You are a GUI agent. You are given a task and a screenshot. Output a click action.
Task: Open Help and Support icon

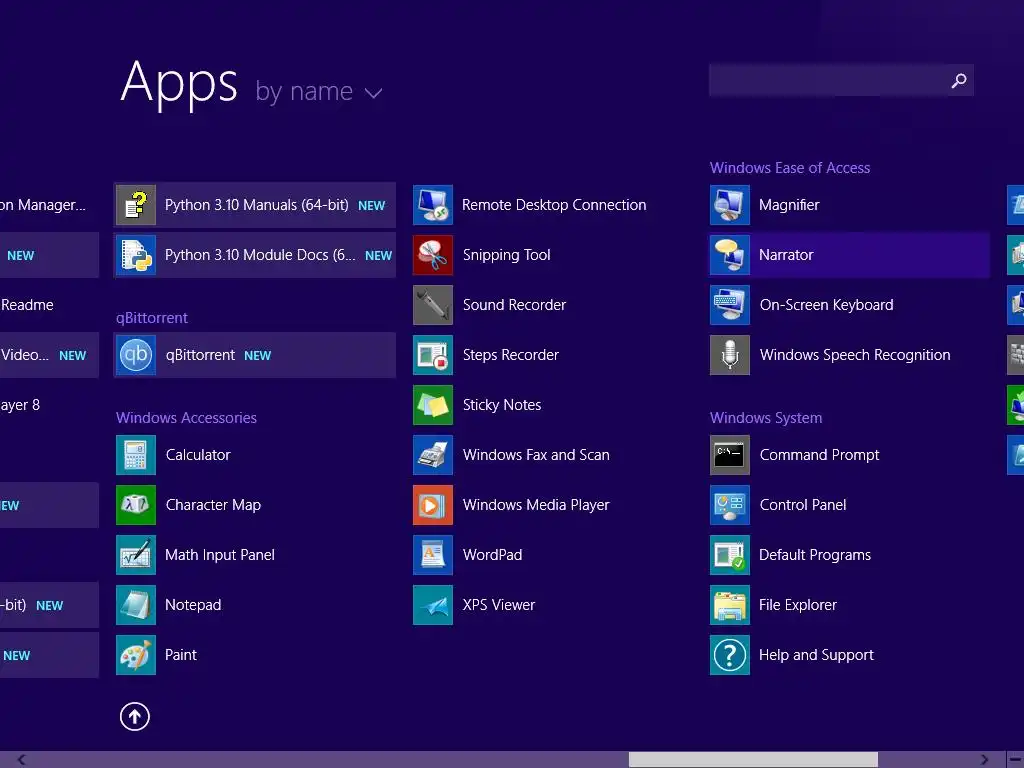730,655
